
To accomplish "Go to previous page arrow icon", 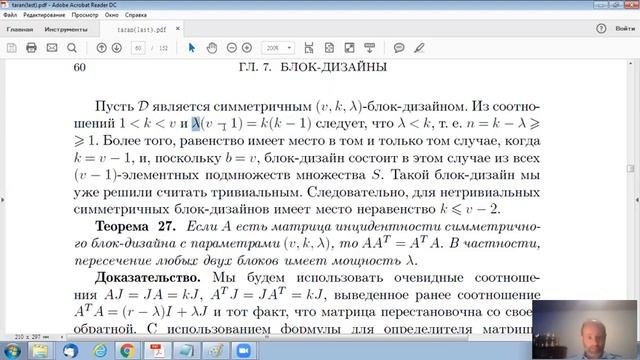I will pos(101,48).
